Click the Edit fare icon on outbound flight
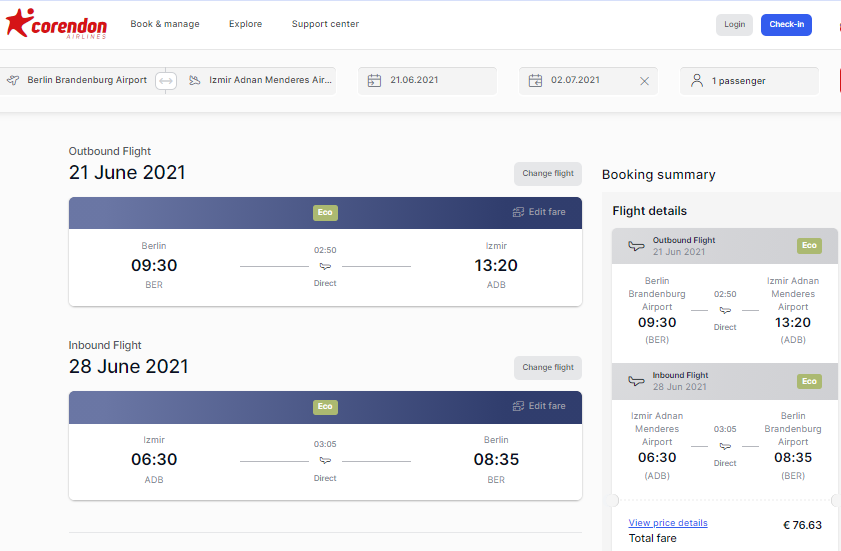The image size is (841, 551). coord(518,212)
